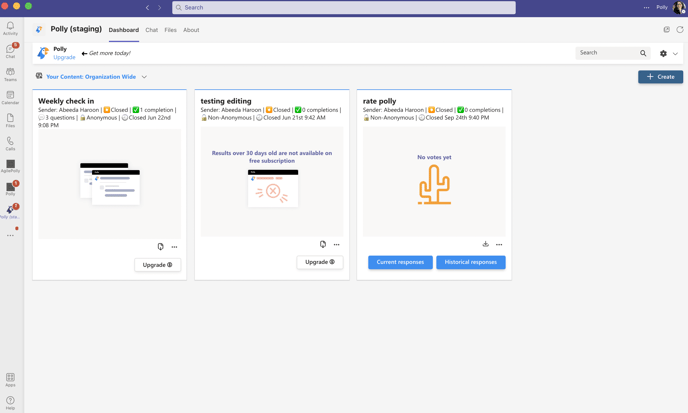Screen dimensions: 688x413
Task: Open the rate polly title
Action: point(380,101)
